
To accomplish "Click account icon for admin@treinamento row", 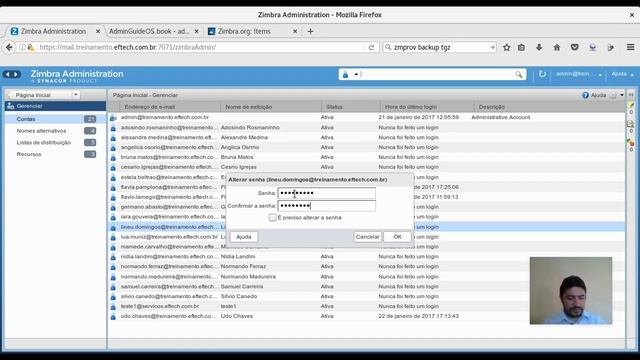I will click(x=113, y=118).
